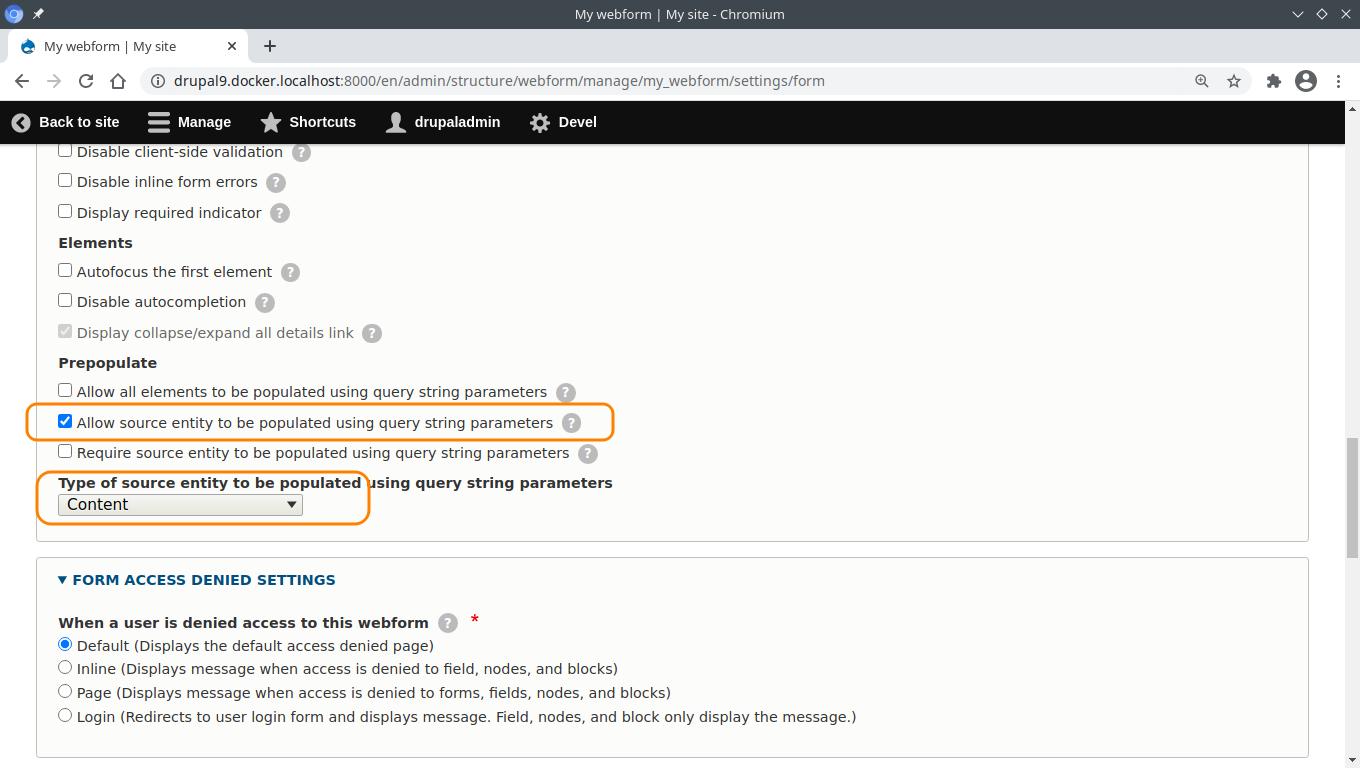Open the Chromium three-dot menu

(1338, 81)
